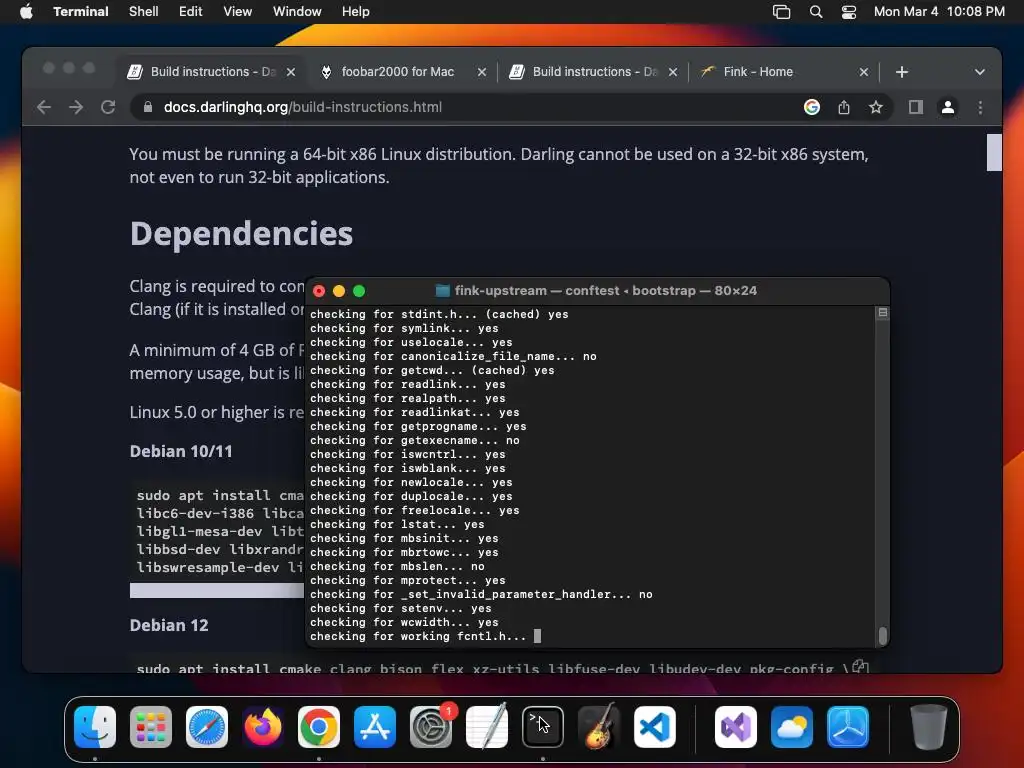View site information lock icon
The width and height of the screenshot is (1024, 768).
[x=148, y=107]
